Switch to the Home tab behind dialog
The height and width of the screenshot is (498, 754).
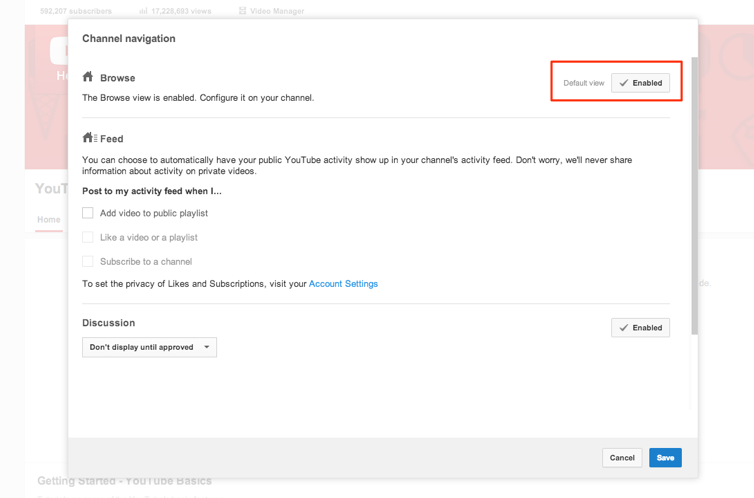point(49,220)
